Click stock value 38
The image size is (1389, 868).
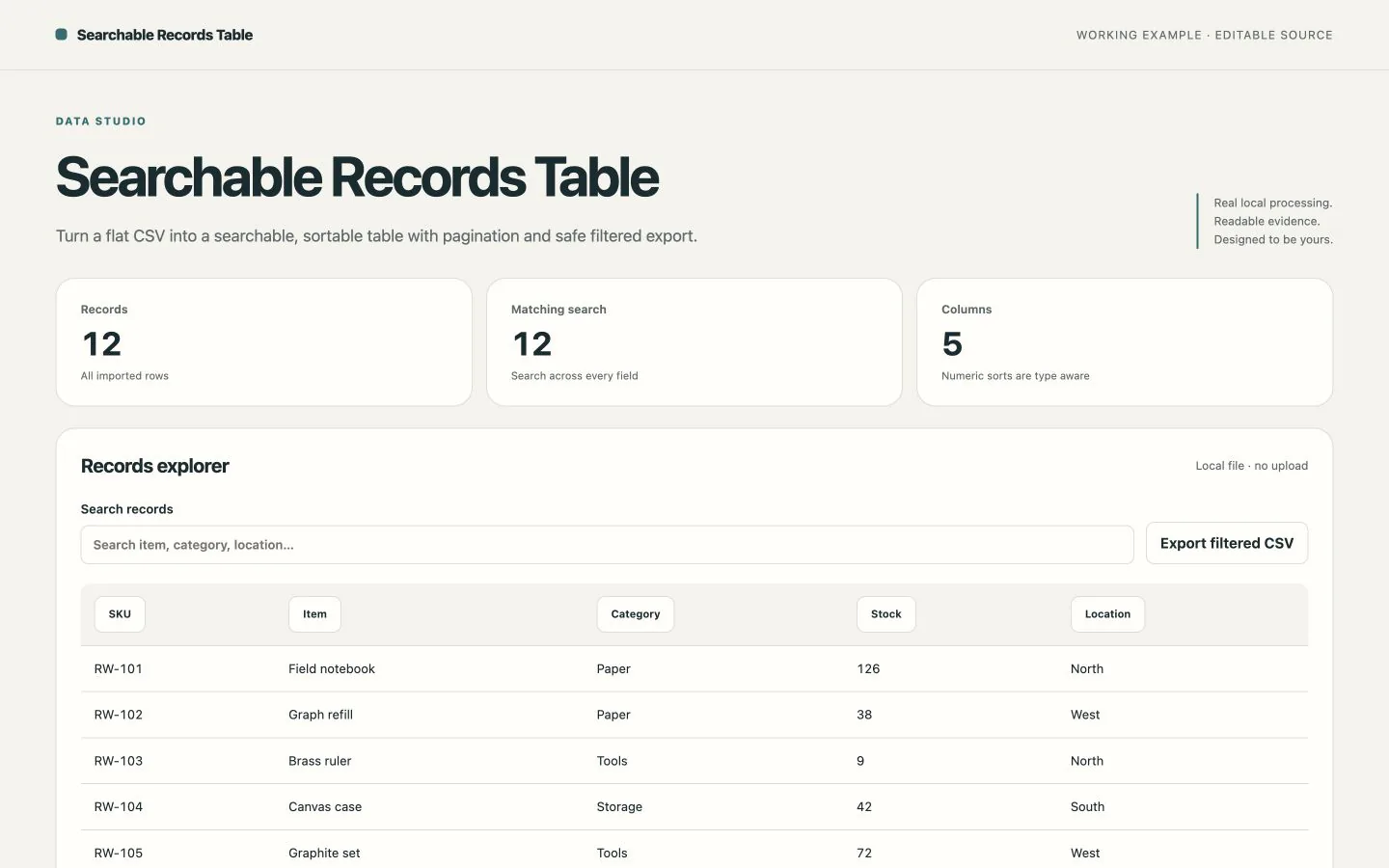point(864,715)
